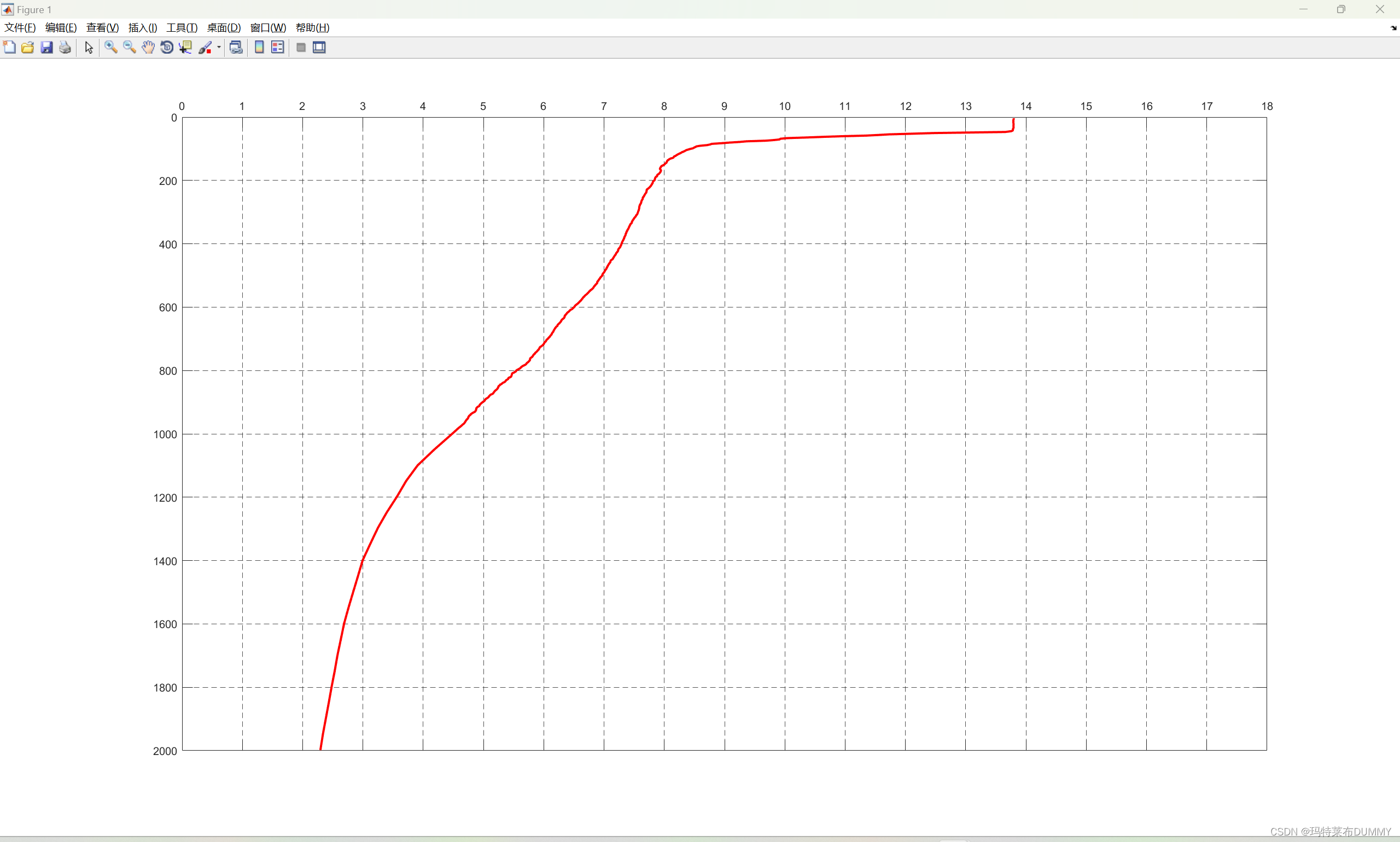
Task: Select the Zoom In magnifier tool
Action: [x=110, y=48]
